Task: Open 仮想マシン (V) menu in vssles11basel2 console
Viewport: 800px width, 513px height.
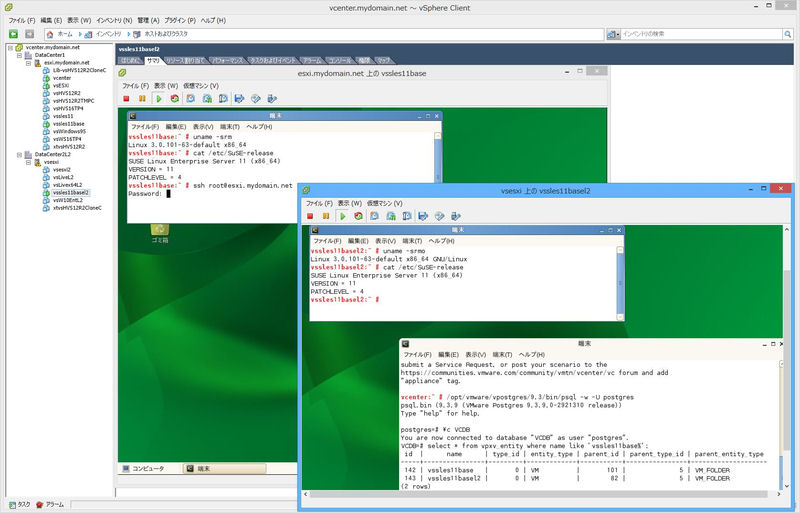Action: coord(384,203)
